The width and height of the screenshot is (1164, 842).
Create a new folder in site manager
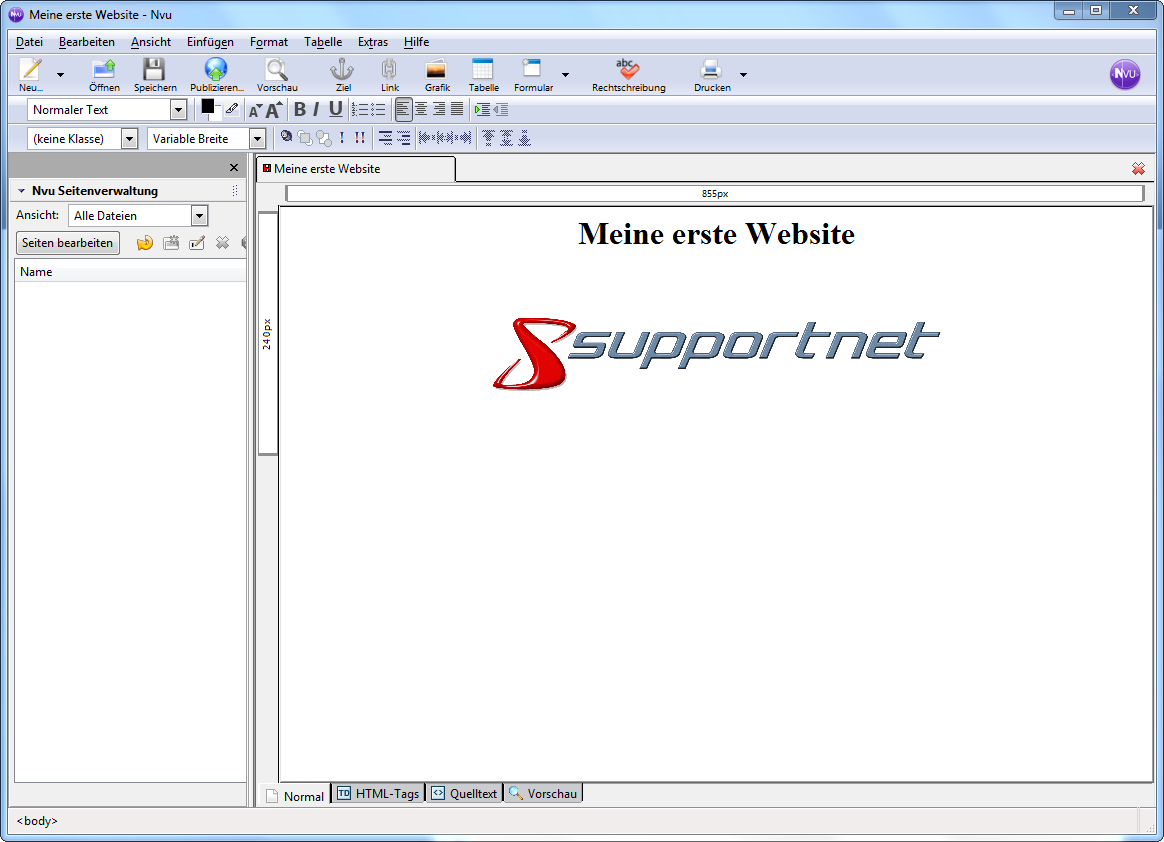(x=171, y=243)
